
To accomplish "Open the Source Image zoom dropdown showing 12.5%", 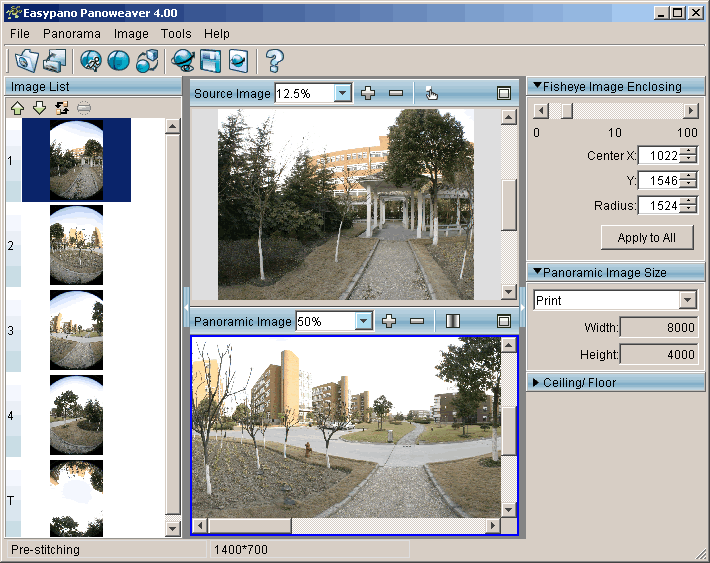I will pos(343,93).
